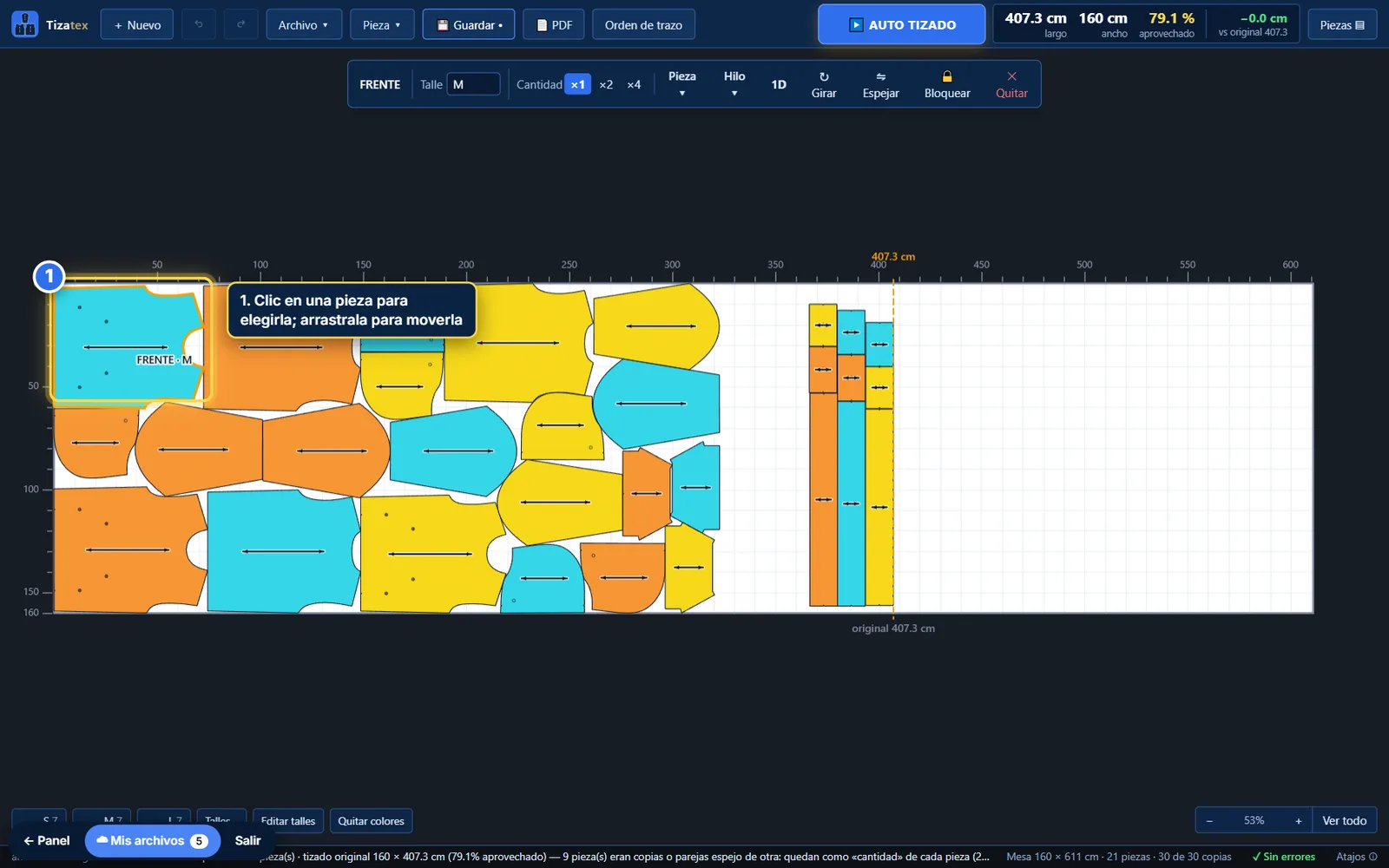Save with the Guardar disk button
Viewport: 1389px width, 868px height.
pyautogui.click(x=469, y=24)
